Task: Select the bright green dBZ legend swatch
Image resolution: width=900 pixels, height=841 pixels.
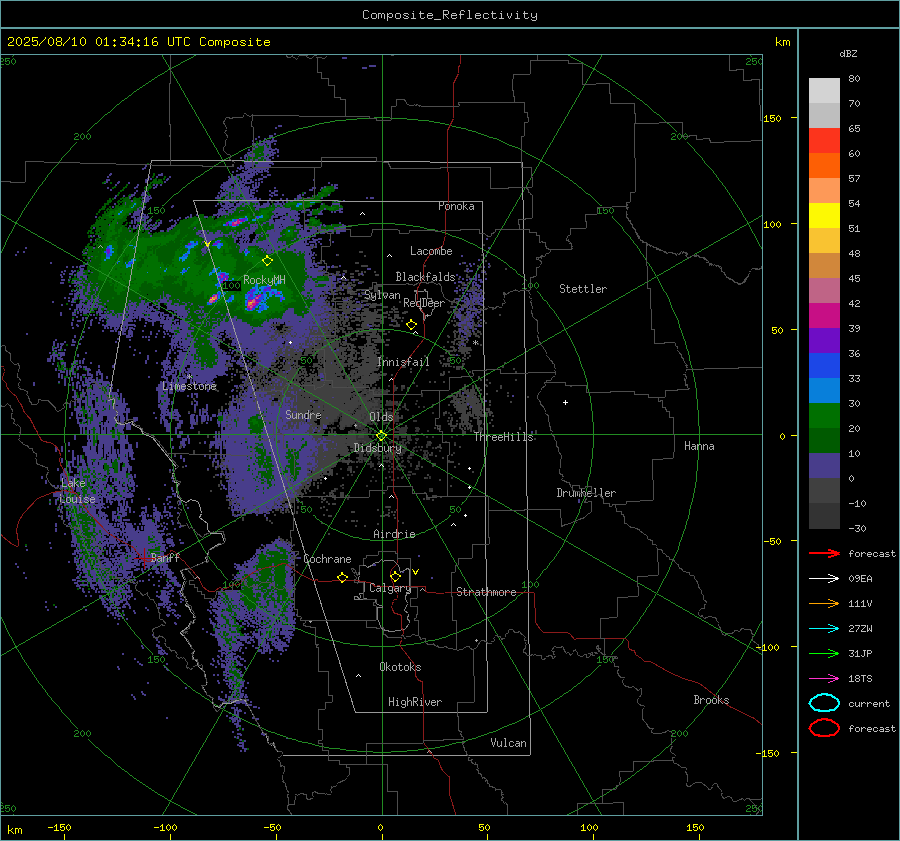Action: coord(824,416)
